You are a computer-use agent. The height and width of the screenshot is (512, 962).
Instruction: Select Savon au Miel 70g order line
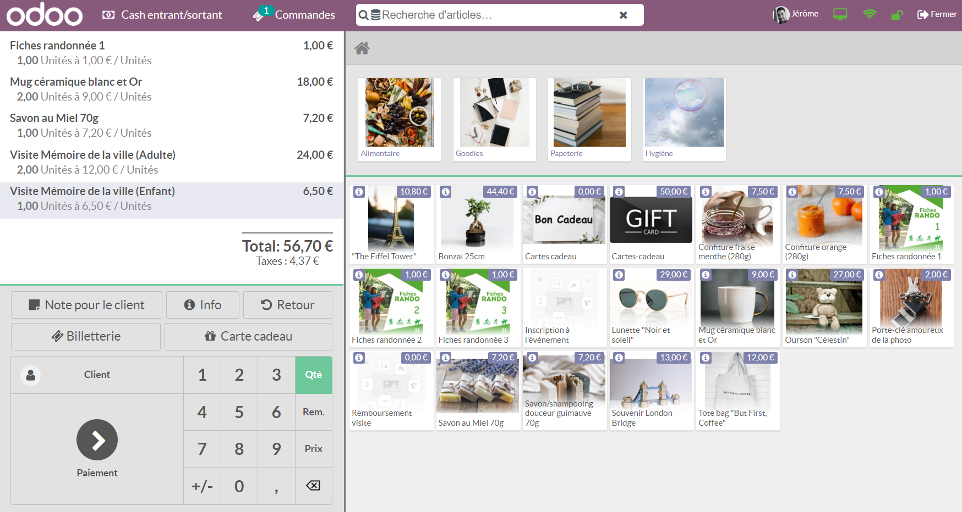click(172, 125)
